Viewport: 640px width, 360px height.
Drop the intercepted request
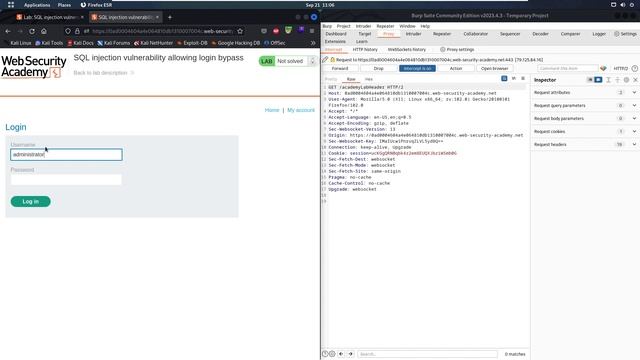pyautogui.click(x=379, y=69)
